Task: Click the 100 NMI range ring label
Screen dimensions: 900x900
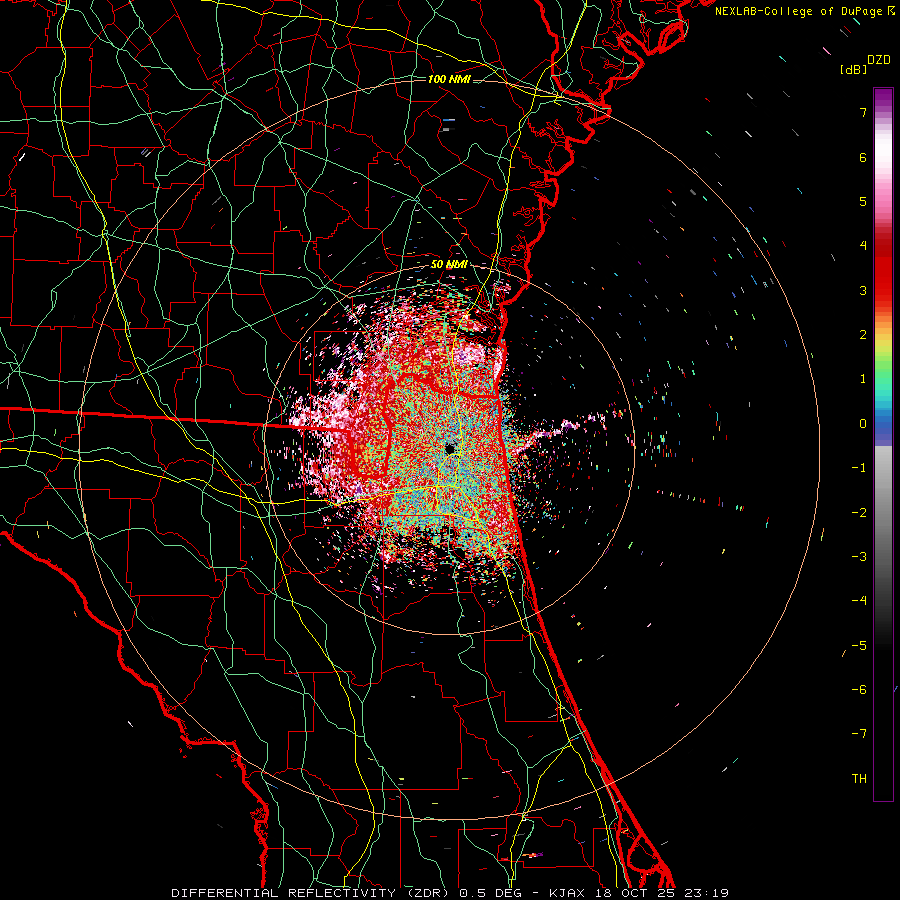Action: 449,79
